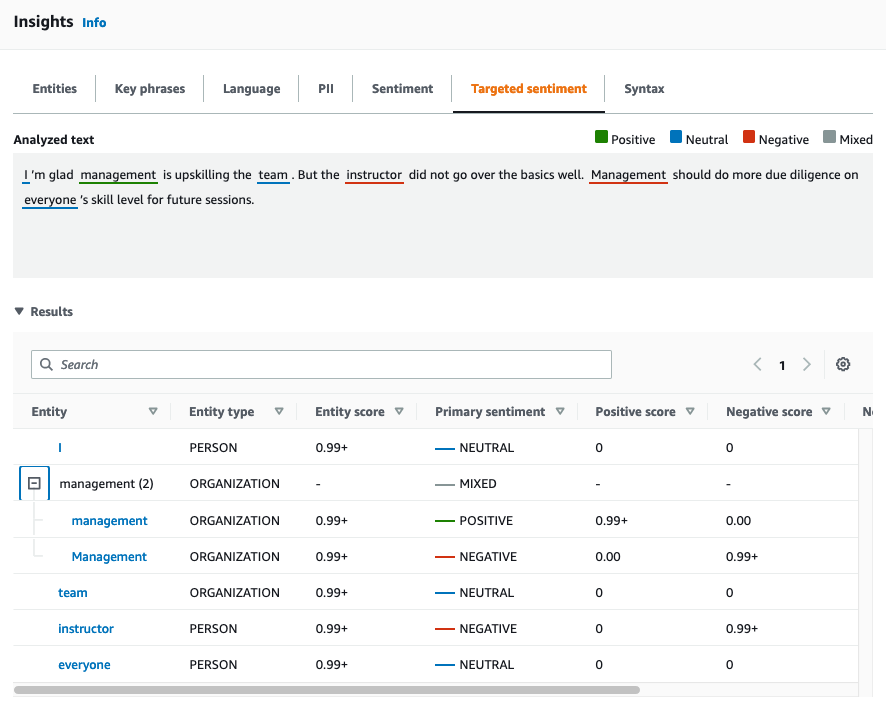886x711 pixels.
Task: Click the instructor entity link
Action: 86,629
